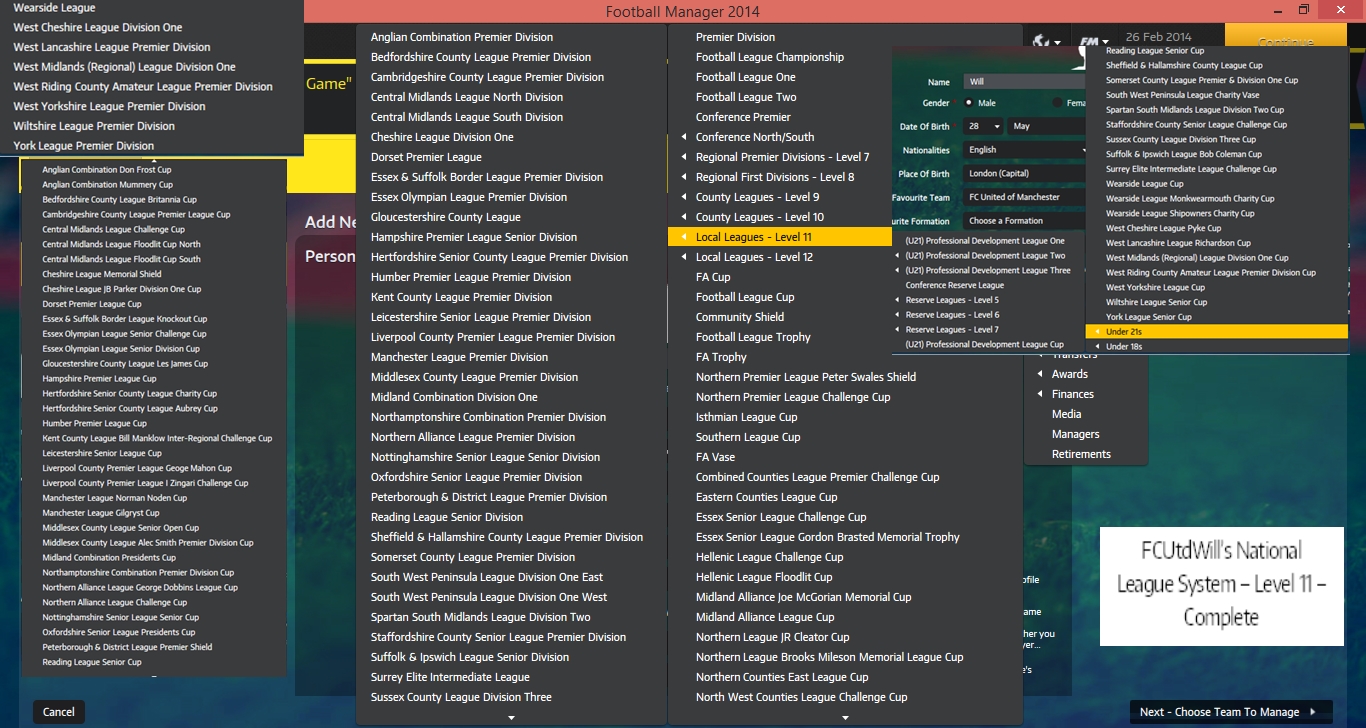Open the birth month dropdown showing May
This screenshot has height=728, width=1366.
click(1047, 126)
